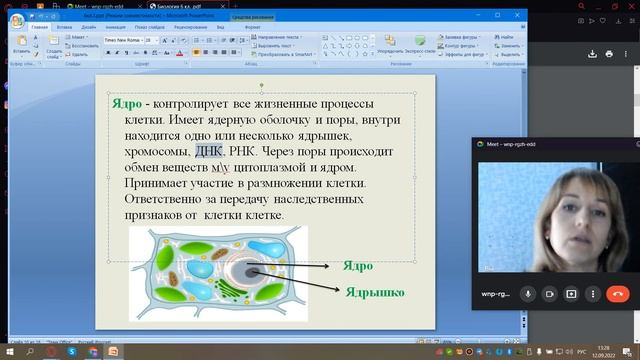
Task: Save from the Quick Access Toolbar
Action: 32,16
